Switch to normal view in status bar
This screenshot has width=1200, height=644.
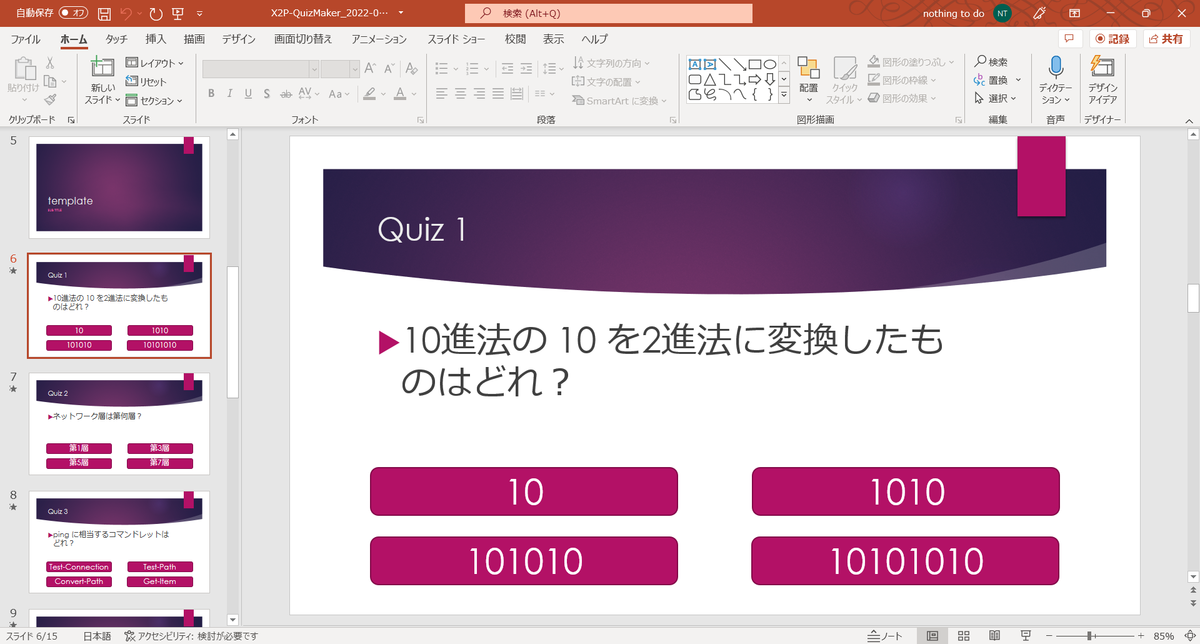(x=933, y=635)
